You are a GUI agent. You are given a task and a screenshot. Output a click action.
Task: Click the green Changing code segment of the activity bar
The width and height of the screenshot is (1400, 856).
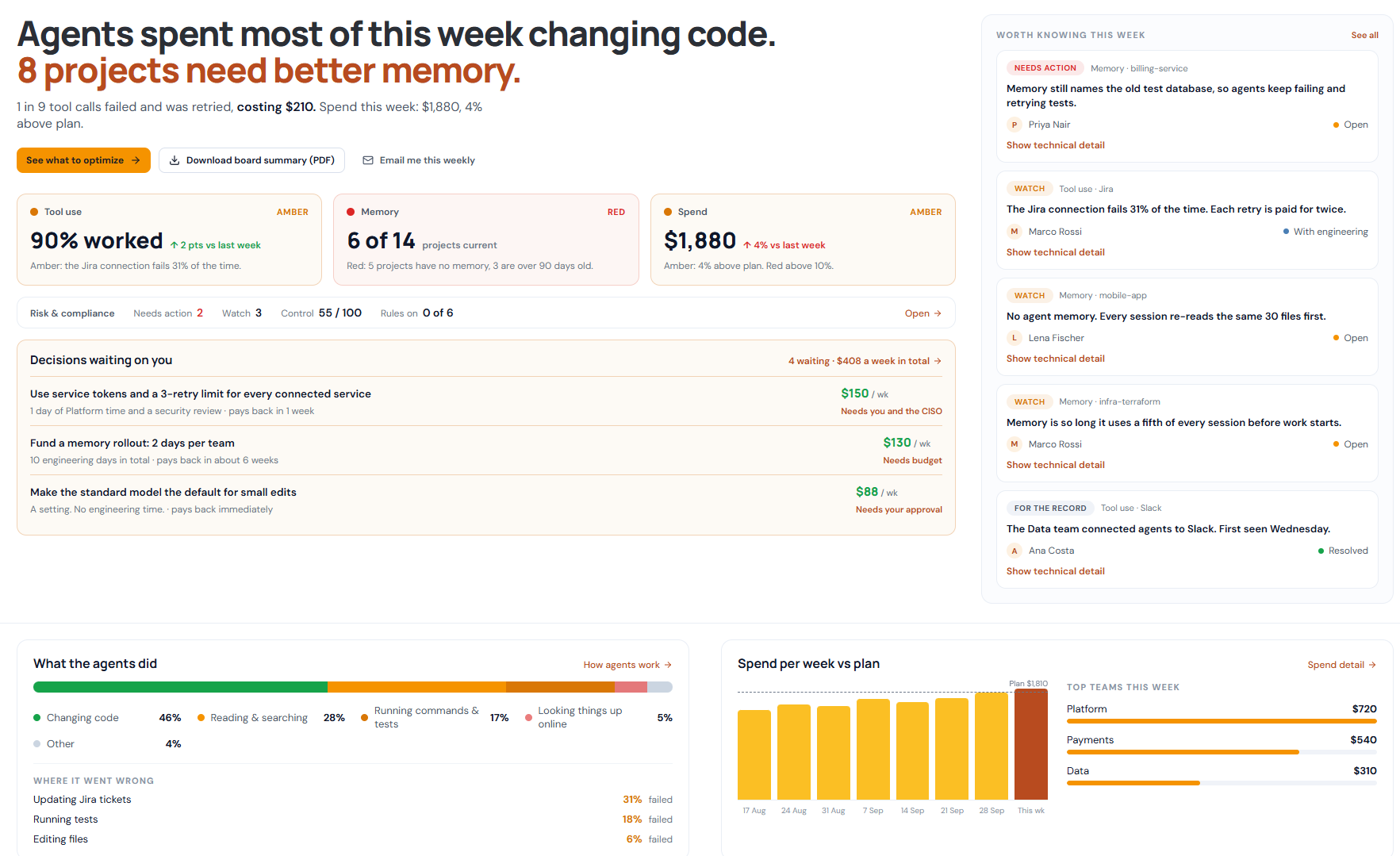point(180,687)
